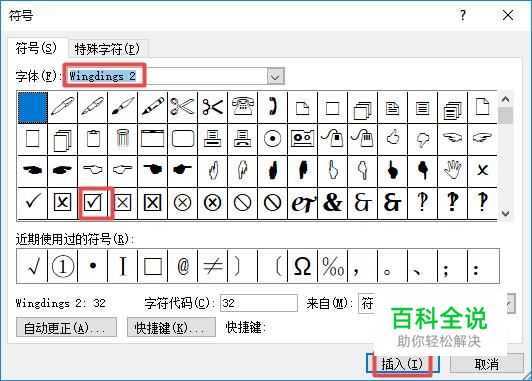Choose the bold circled X symbol
This screenshot has width=532, height=381.
coord(212,203)
